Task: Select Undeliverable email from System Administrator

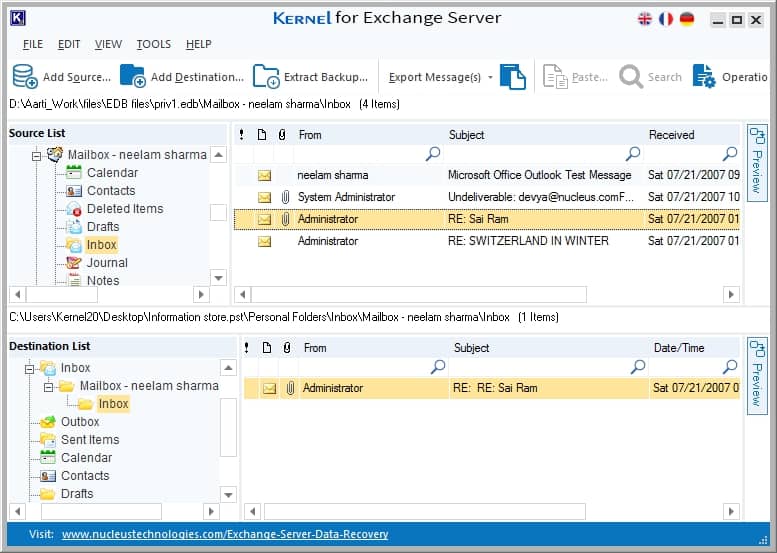Action: (x=487, y=197)
